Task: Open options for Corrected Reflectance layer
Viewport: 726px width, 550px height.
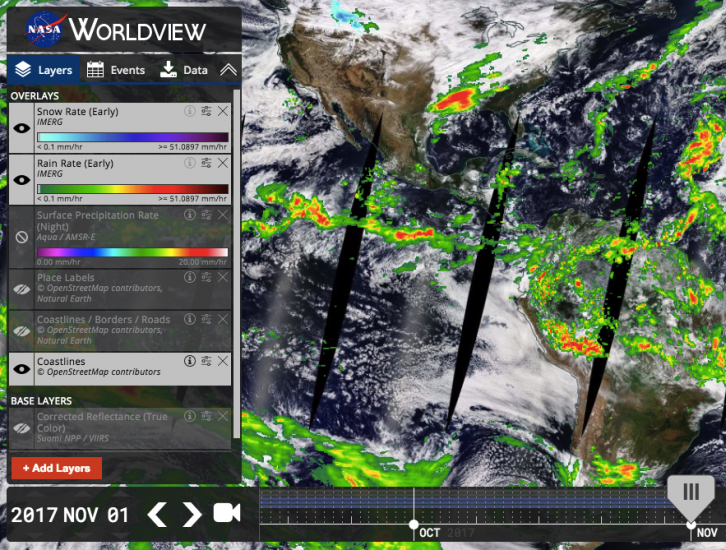Action: tap(206, 416)
